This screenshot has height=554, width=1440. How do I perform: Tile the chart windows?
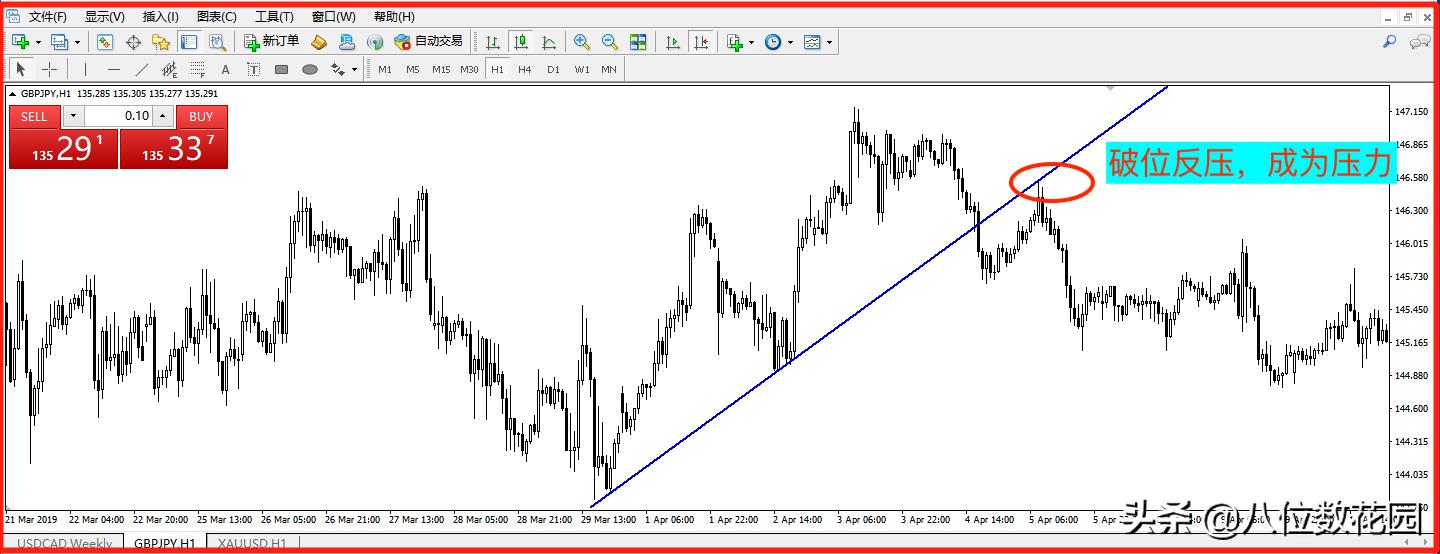(x=638, y=42)
